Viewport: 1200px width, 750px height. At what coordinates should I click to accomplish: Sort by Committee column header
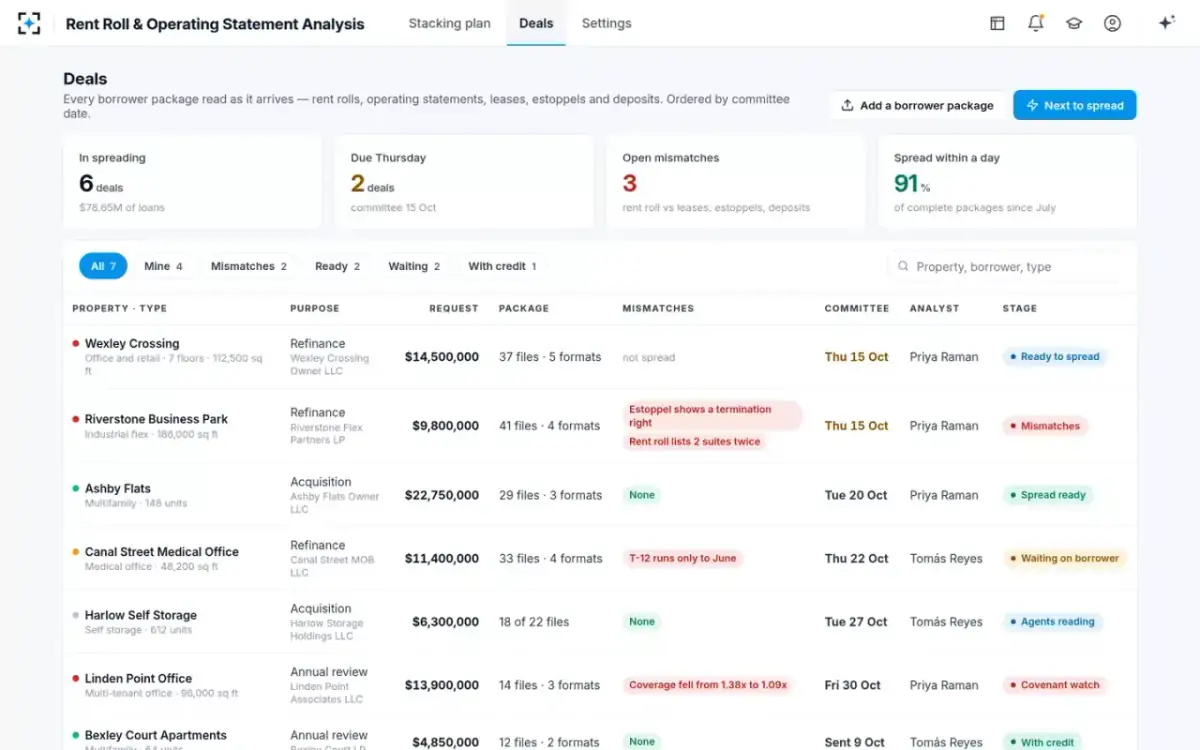857,308
